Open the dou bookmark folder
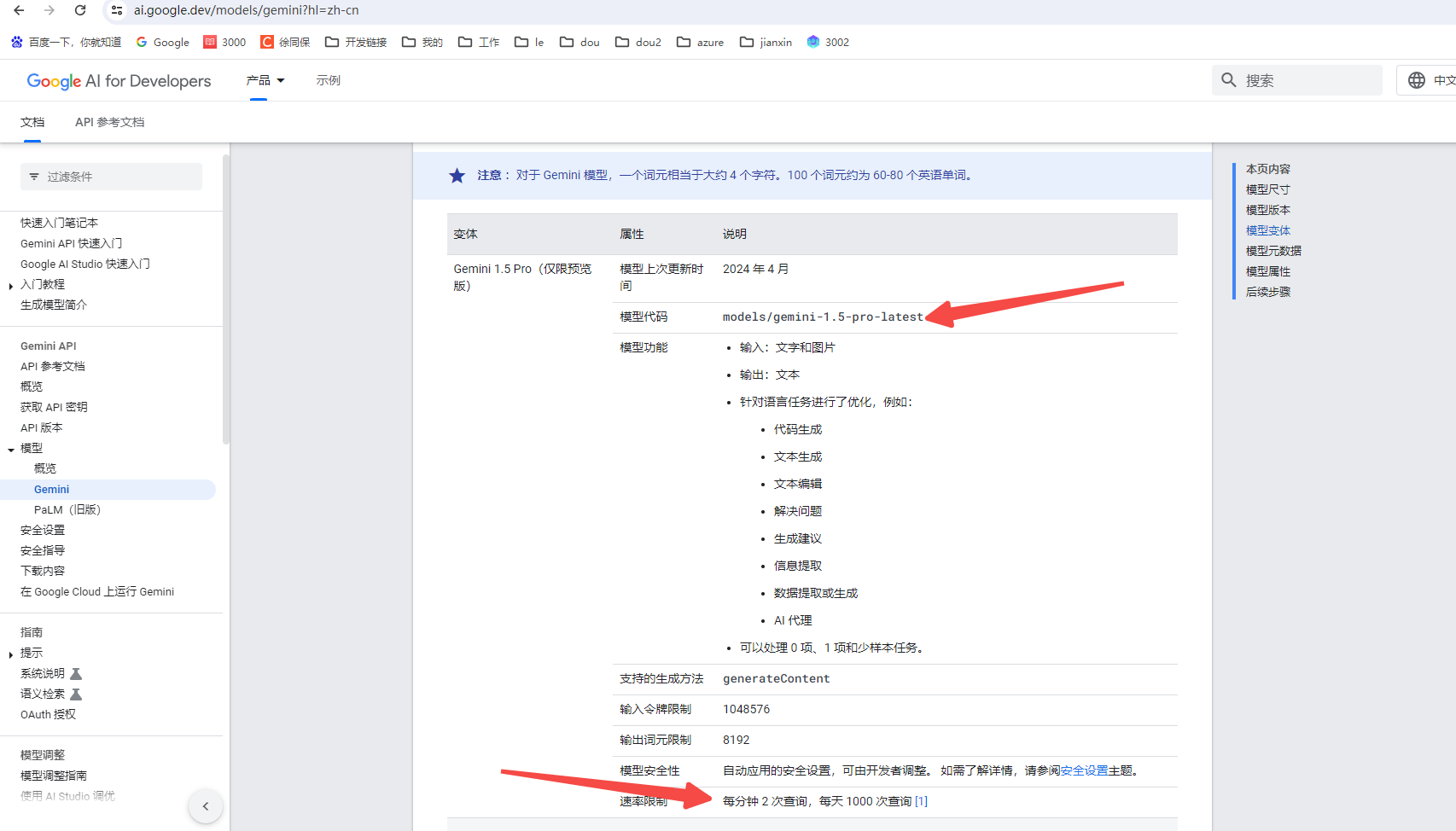This screenshot has width=1456, height=831. pos(579,42)
